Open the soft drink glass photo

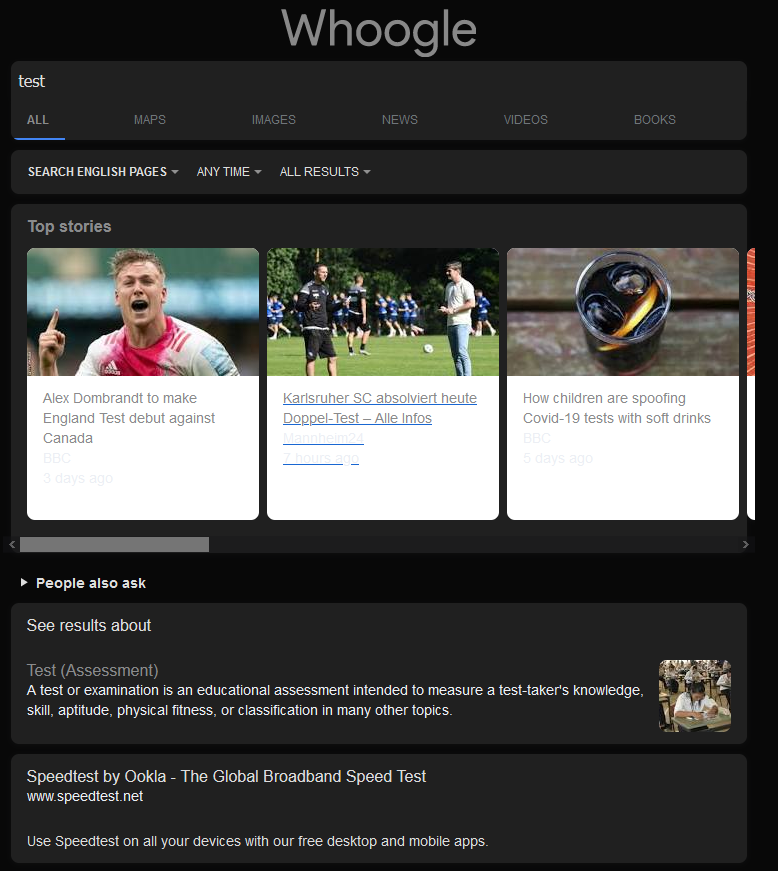point(623,312)
